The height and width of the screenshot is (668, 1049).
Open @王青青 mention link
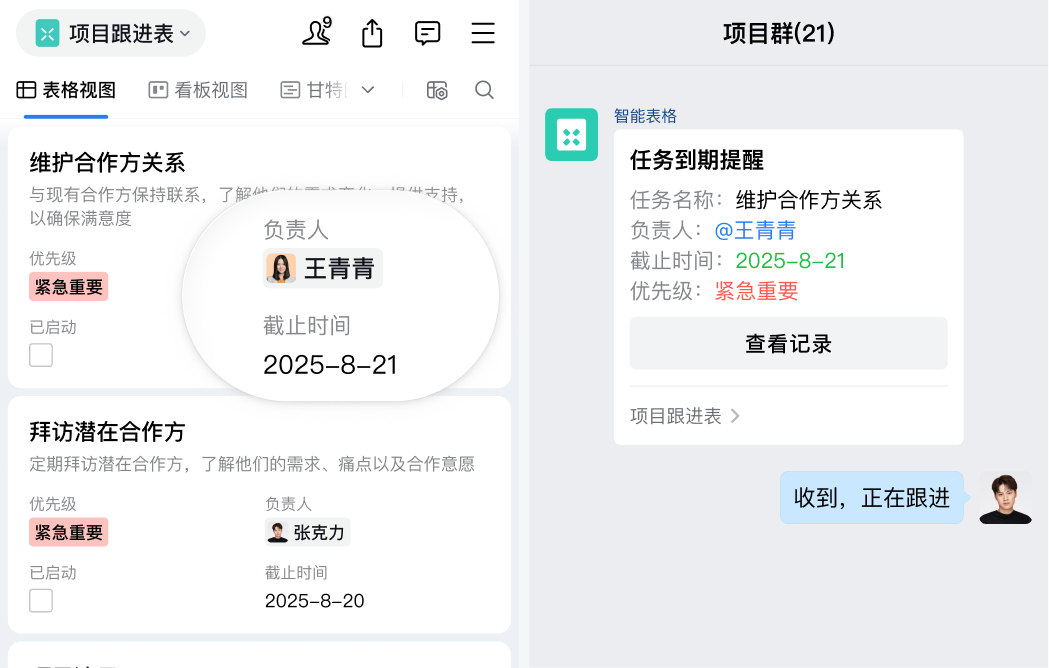[x=756, y=230]
